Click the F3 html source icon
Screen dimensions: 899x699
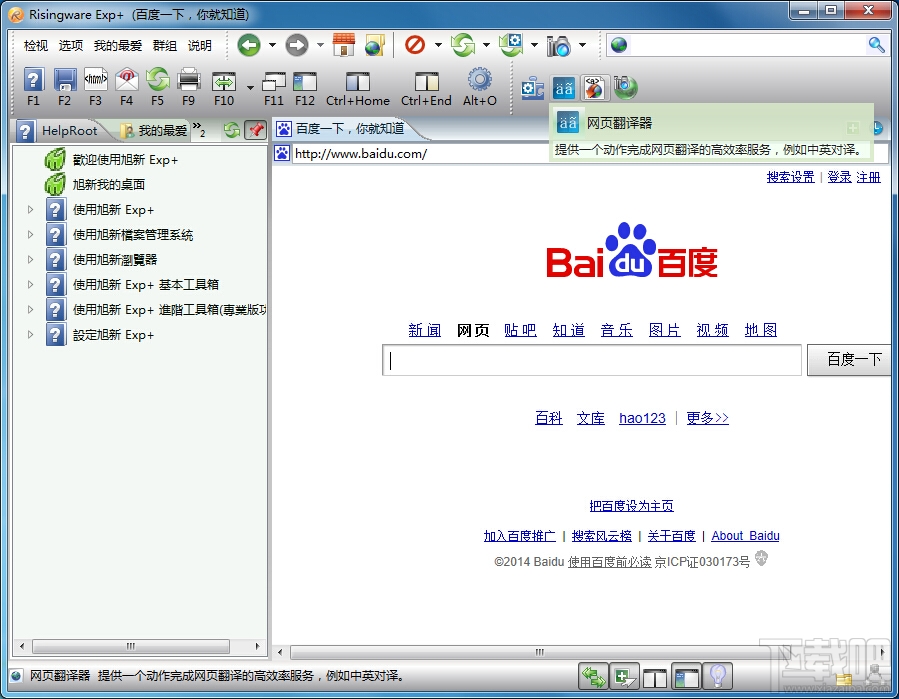coord(96,80)
